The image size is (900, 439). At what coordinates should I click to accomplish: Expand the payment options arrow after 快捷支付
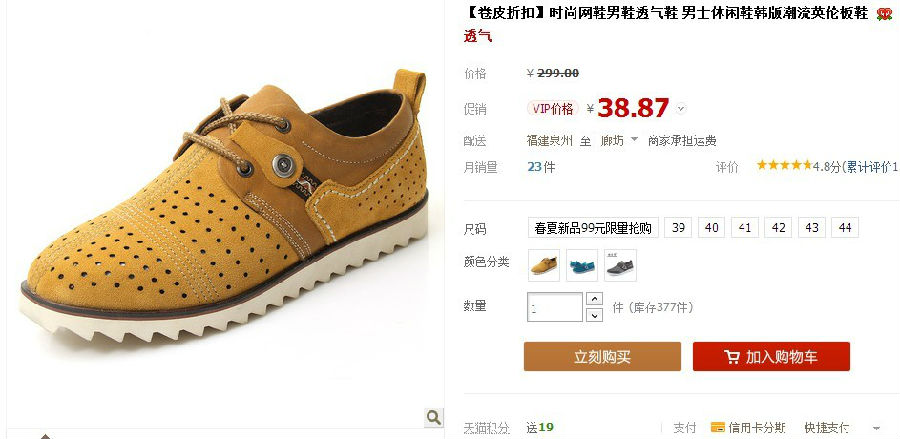(x=876, y=428)
